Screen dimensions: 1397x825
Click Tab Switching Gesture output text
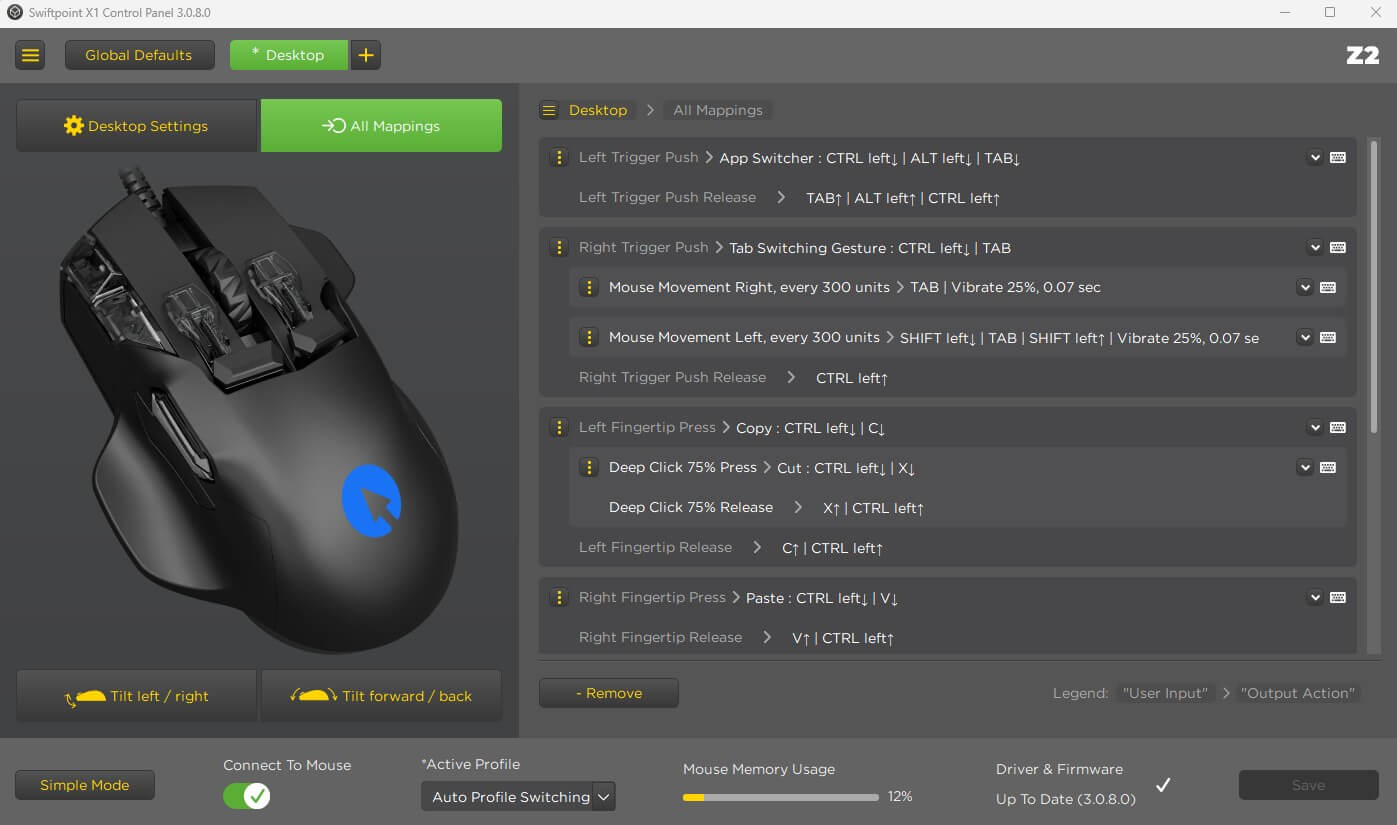coord(870,248)
